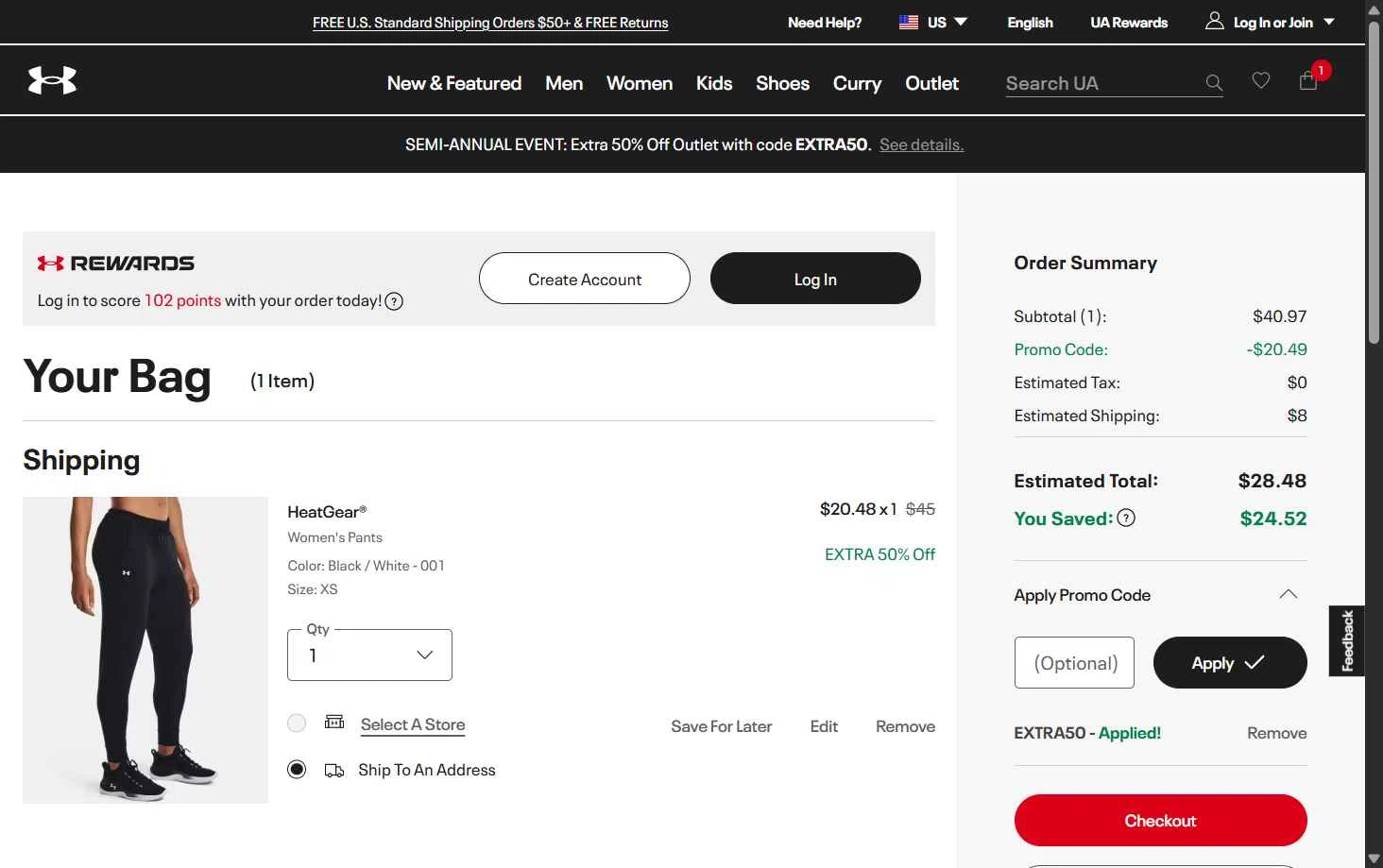Click the You Saved info icon
The width and height of the screenshot is (1383, 868).
(x=1126, y=518)
